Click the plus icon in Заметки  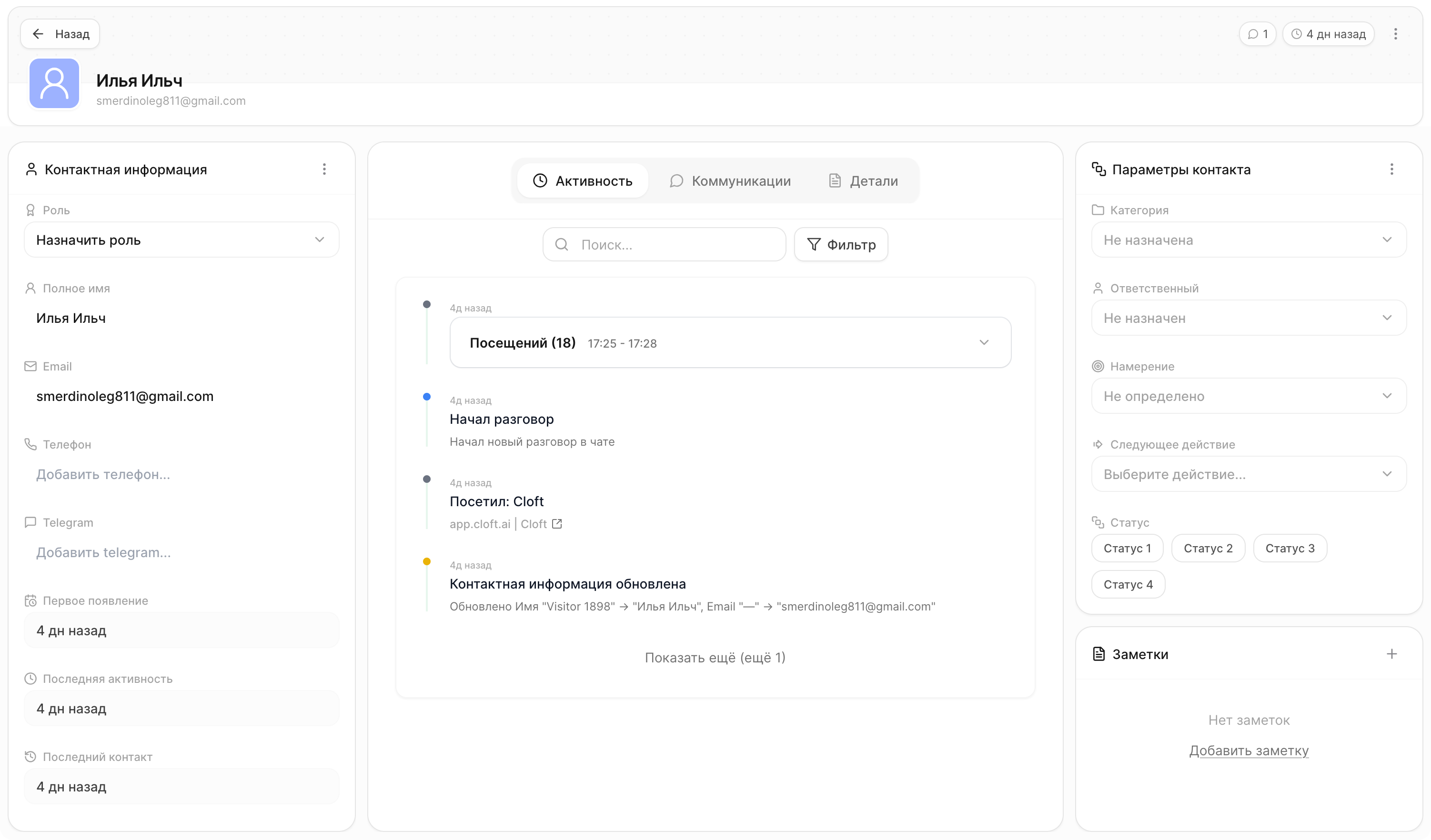pyautogui.click(x=1391, y=654)
